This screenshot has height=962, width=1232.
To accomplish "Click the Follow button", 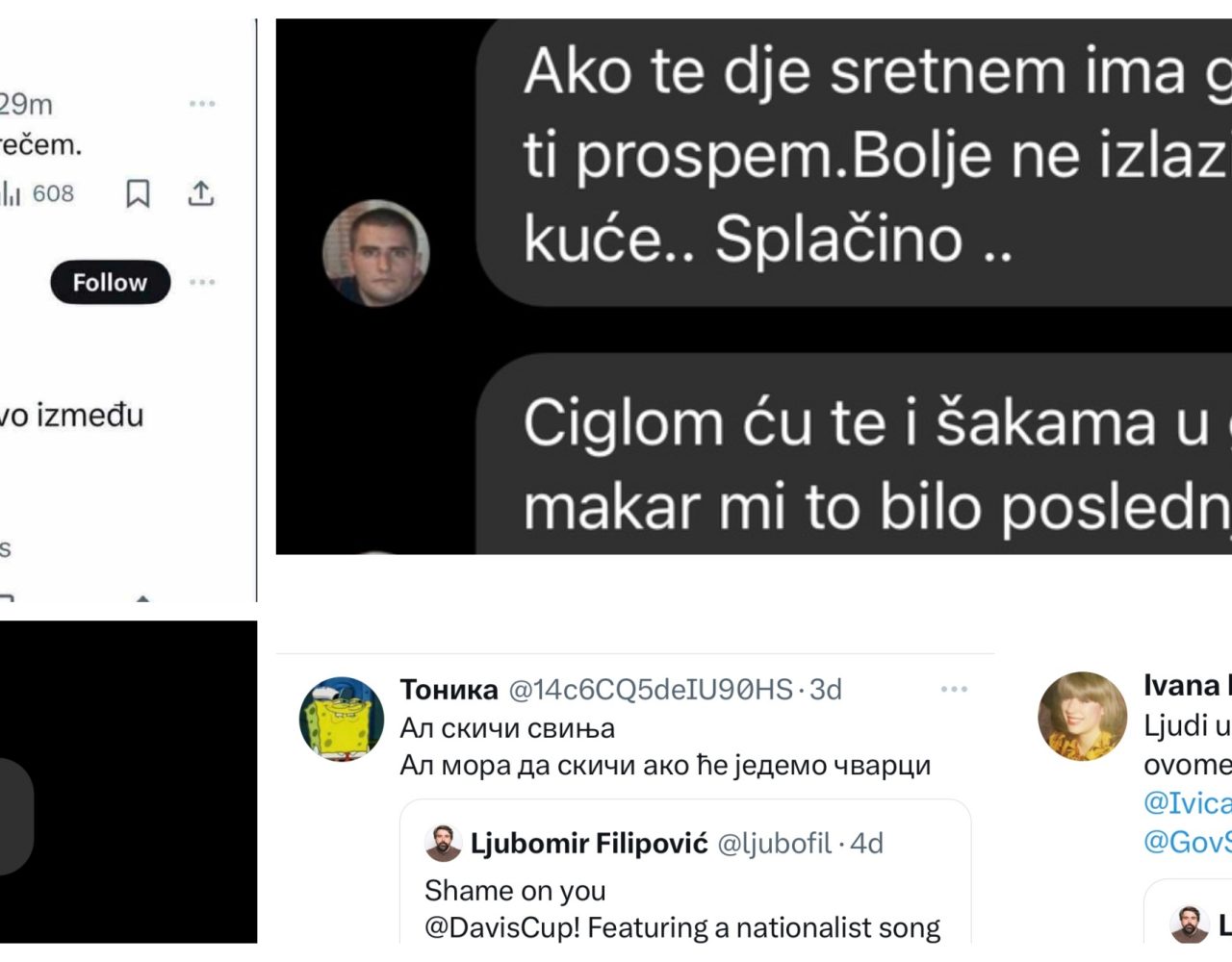I will [110, 283].
